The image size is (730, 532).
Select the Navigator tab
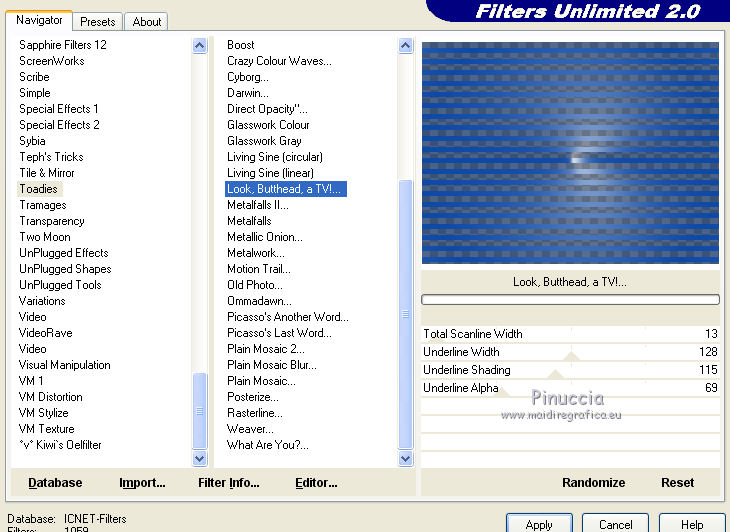click(x=39, y=20)
